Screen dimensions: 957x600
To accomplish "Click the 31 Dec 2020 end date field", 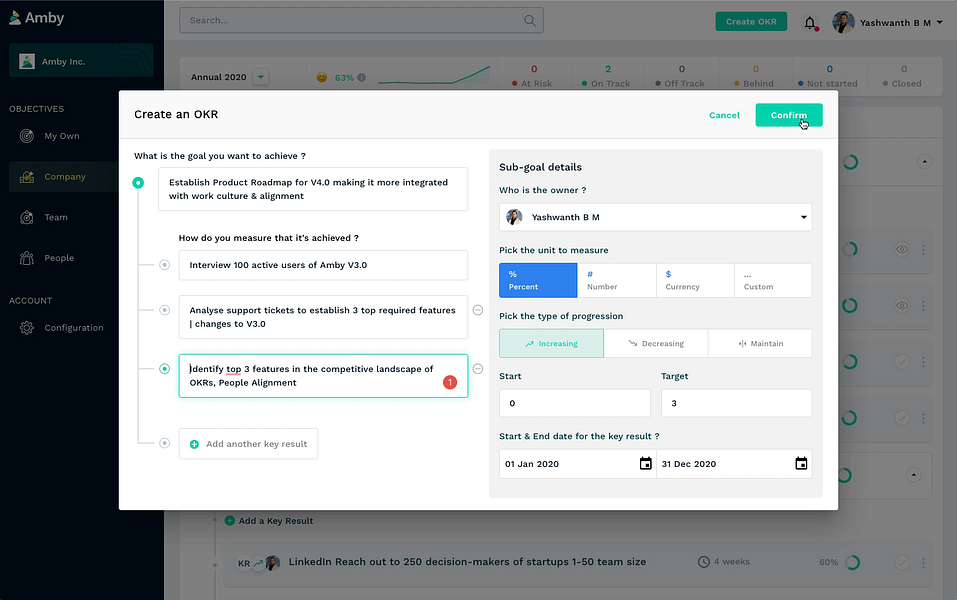I will click(x=734, y=464).
